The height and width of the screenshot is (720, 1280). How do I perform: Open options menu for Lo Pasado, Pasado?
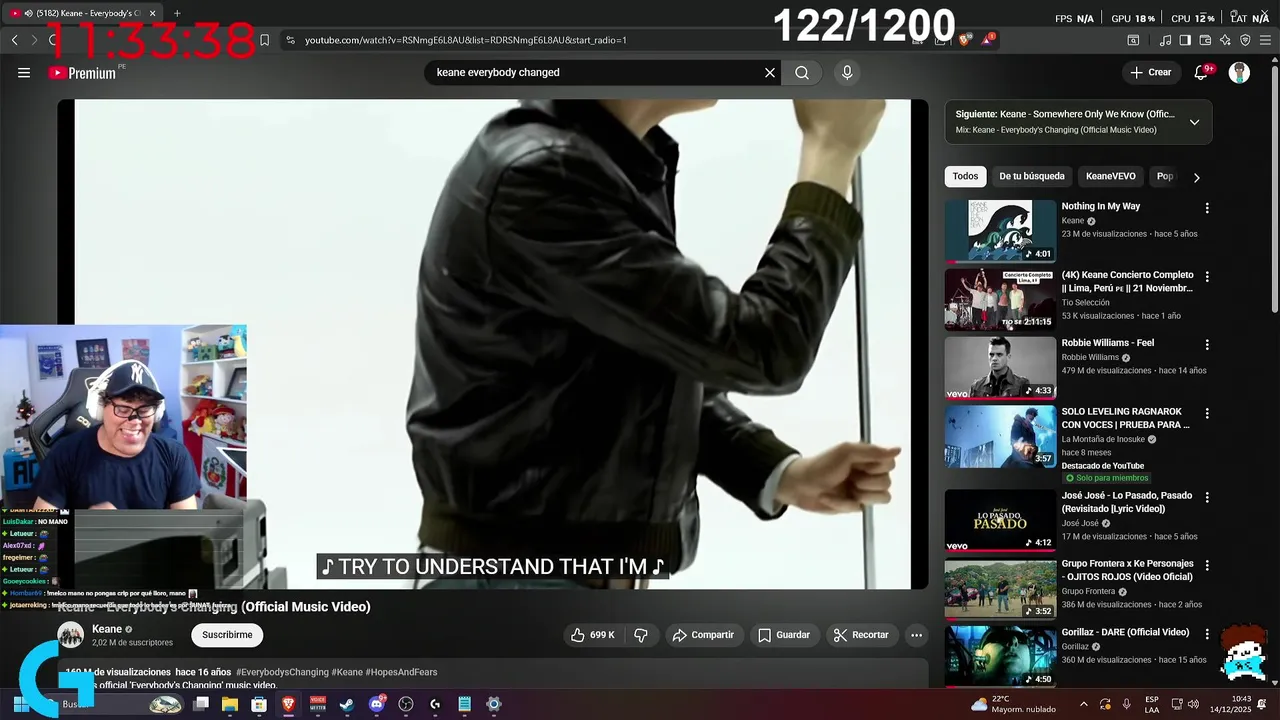[x=1207, y=497]
